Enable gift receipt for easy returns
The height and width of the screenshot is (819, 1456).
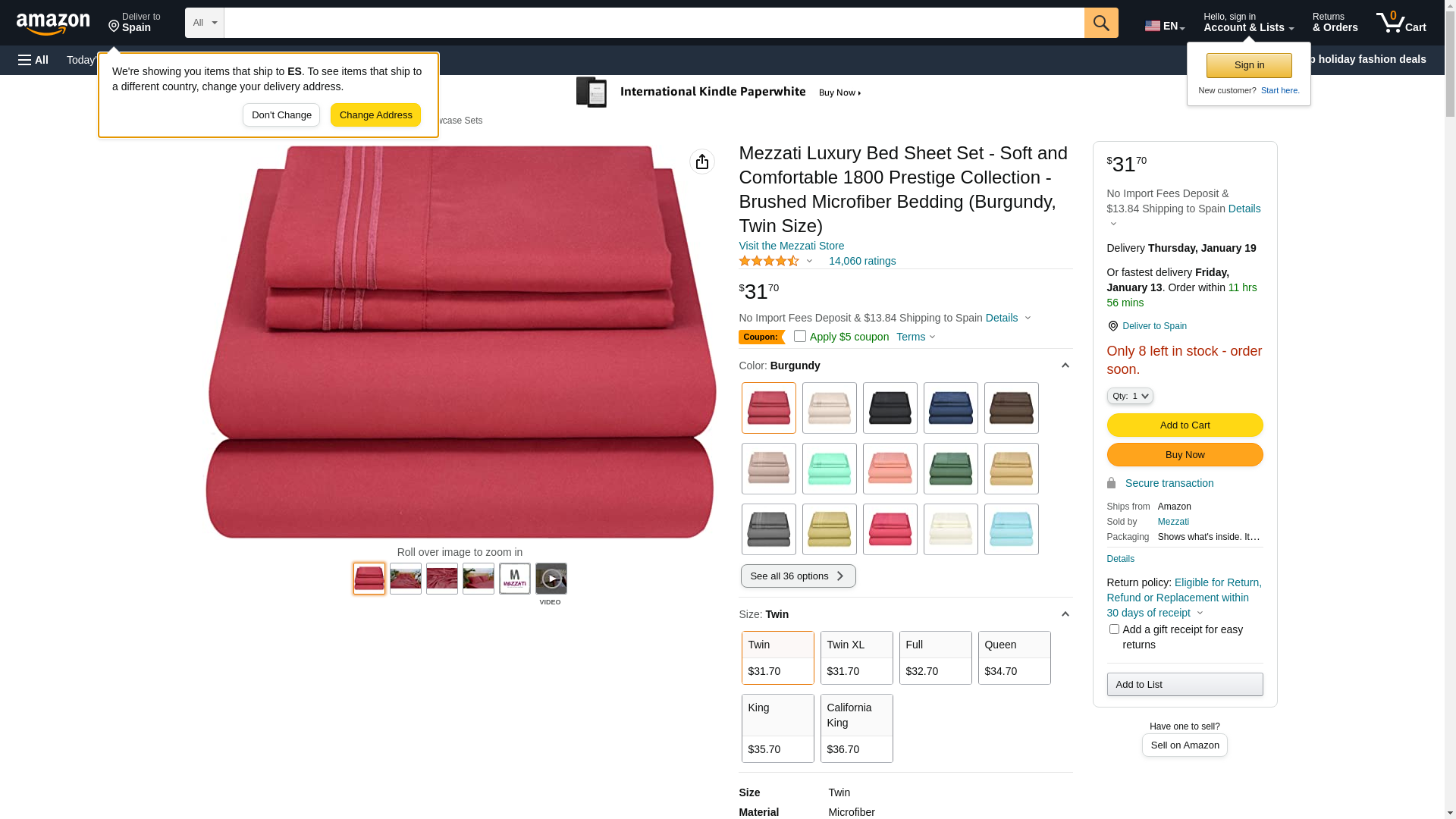(x=1114, y=629)
